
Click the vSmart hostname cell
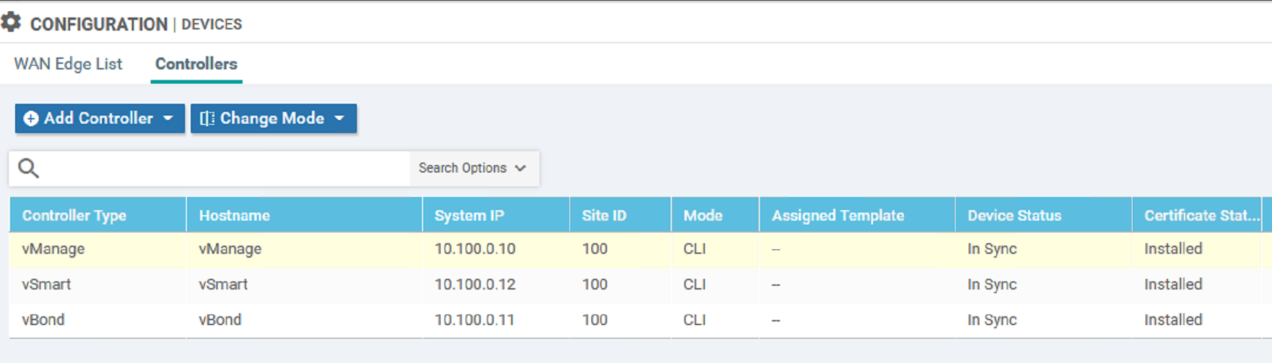pos(223,285)
